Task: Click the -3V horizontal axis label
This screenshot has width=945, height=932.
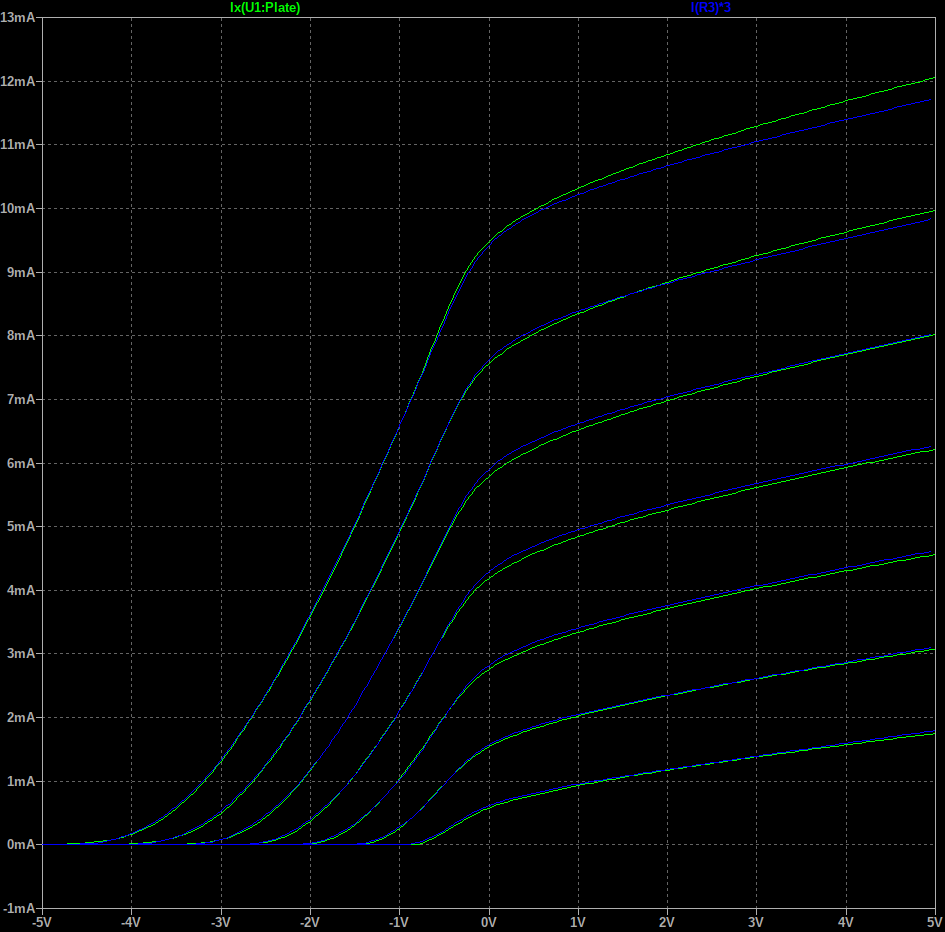Action: click(221, 923)
